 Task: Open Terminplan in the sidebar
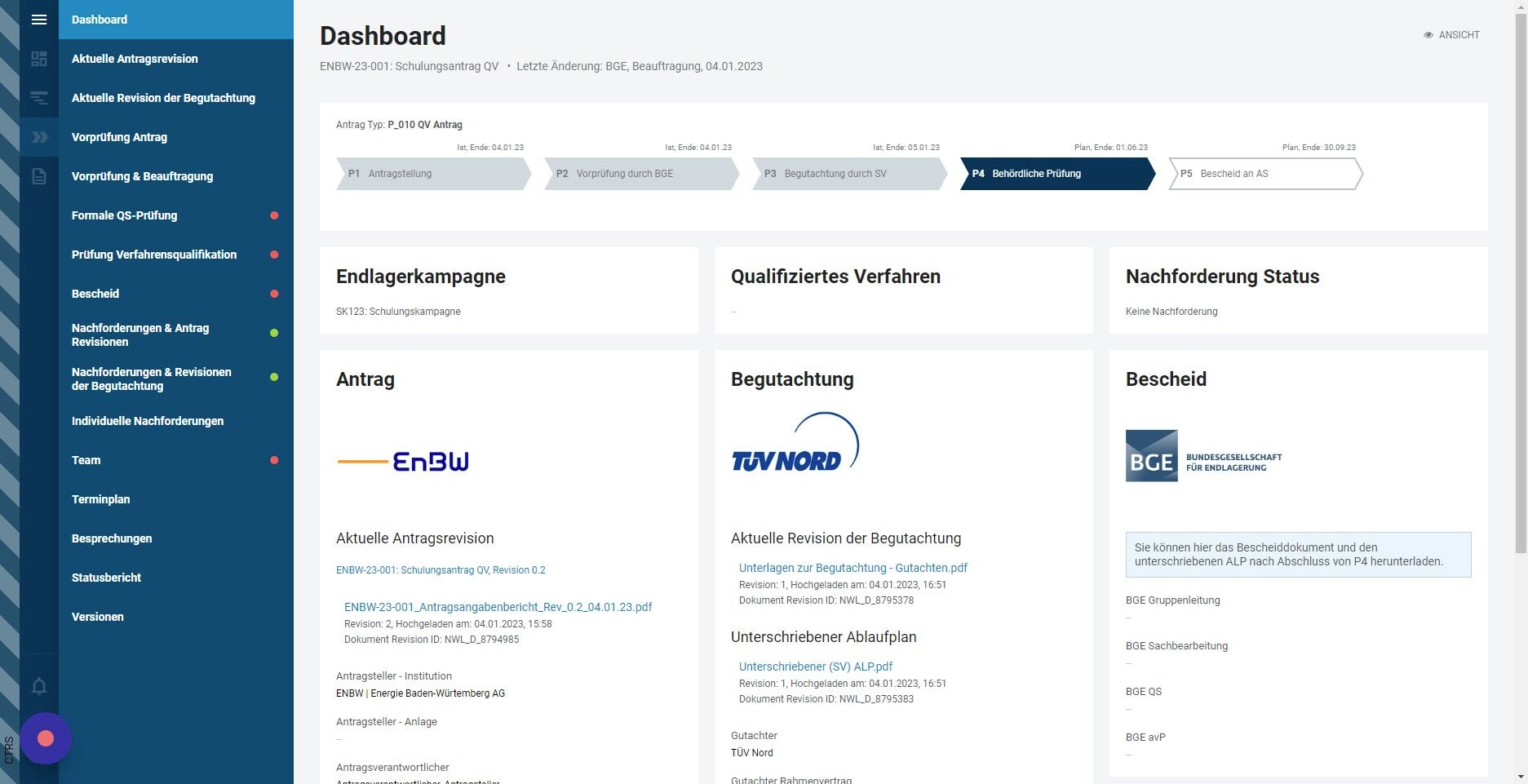tap(176, 499)
